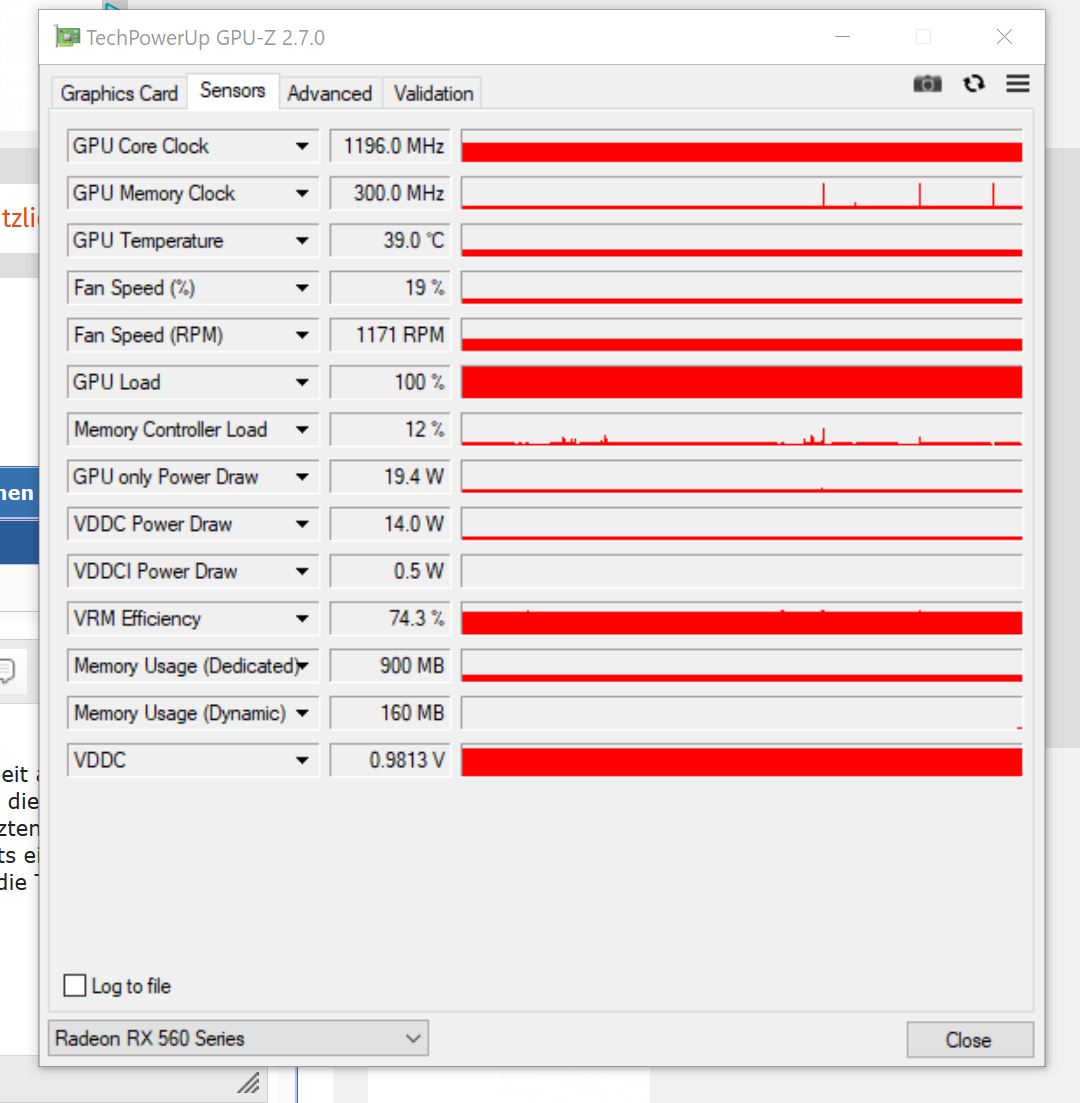Click the GPU Load history graph
The image size is (1080, 1103).
(742, 382)
